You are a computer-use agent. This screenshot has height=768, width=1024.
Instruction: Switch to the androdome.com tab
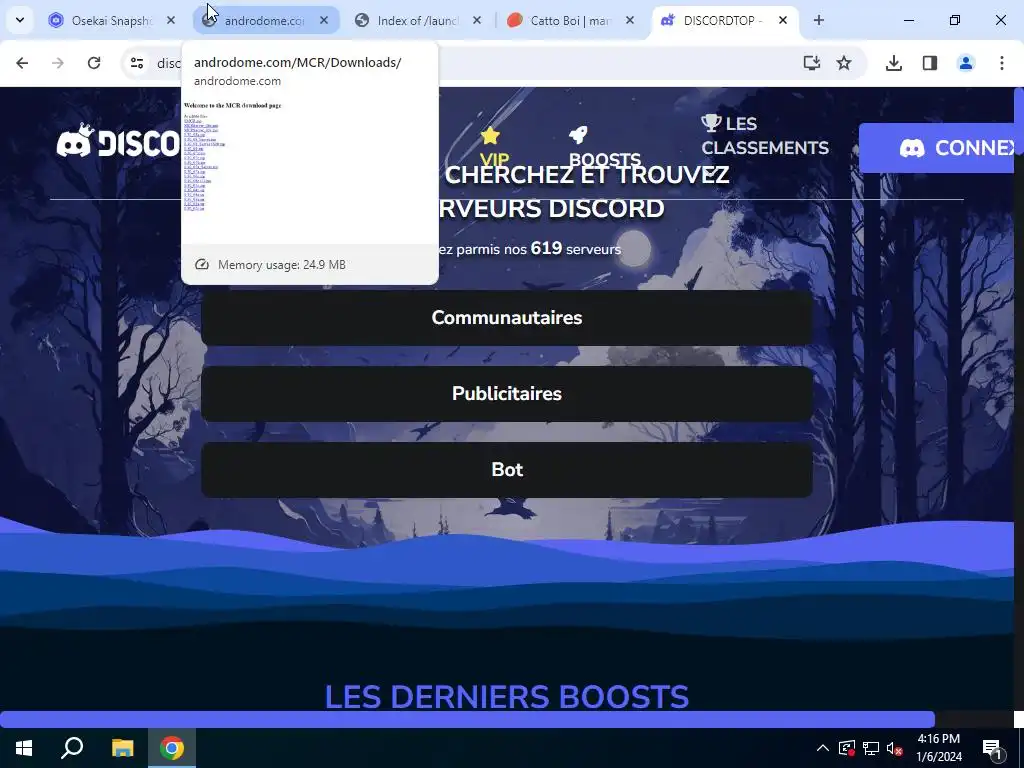tap(265, 21)
